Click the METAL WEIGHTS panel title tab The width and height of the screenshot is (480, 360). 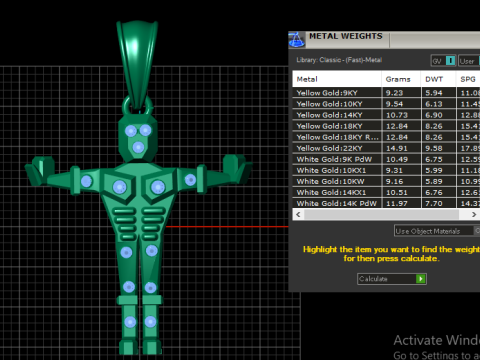(346, 36)
